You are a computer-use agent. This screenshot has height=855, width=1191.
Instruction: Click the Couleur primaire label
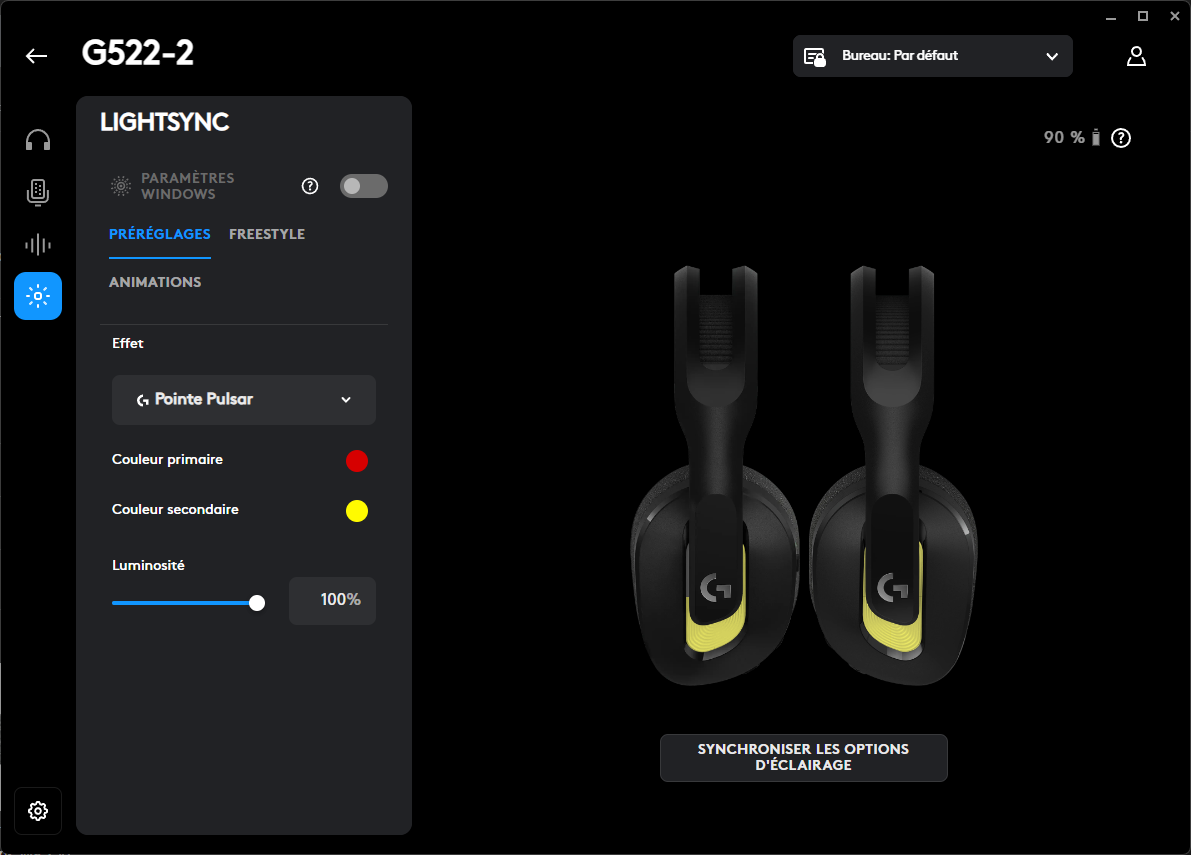(x=167, y=459)
